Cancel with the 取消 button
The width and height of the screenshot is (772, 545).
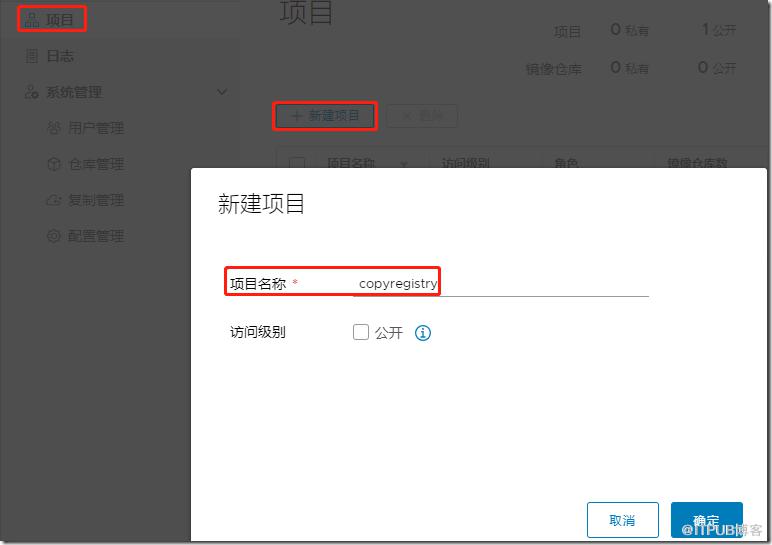pos(622,520)
